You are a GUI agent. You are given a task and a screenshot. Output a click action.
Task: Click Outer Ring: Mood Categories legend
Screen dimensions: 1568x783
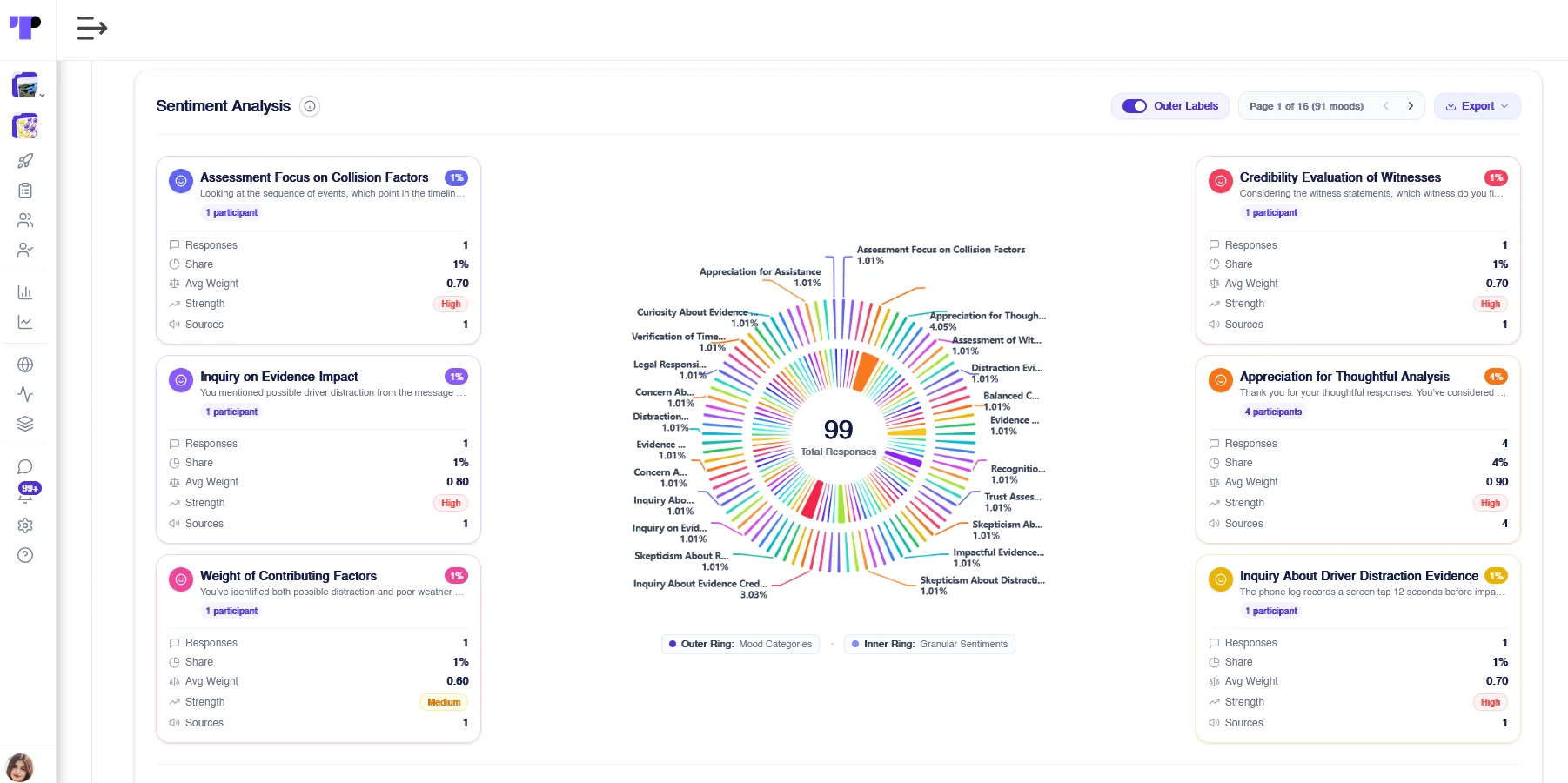740,645
